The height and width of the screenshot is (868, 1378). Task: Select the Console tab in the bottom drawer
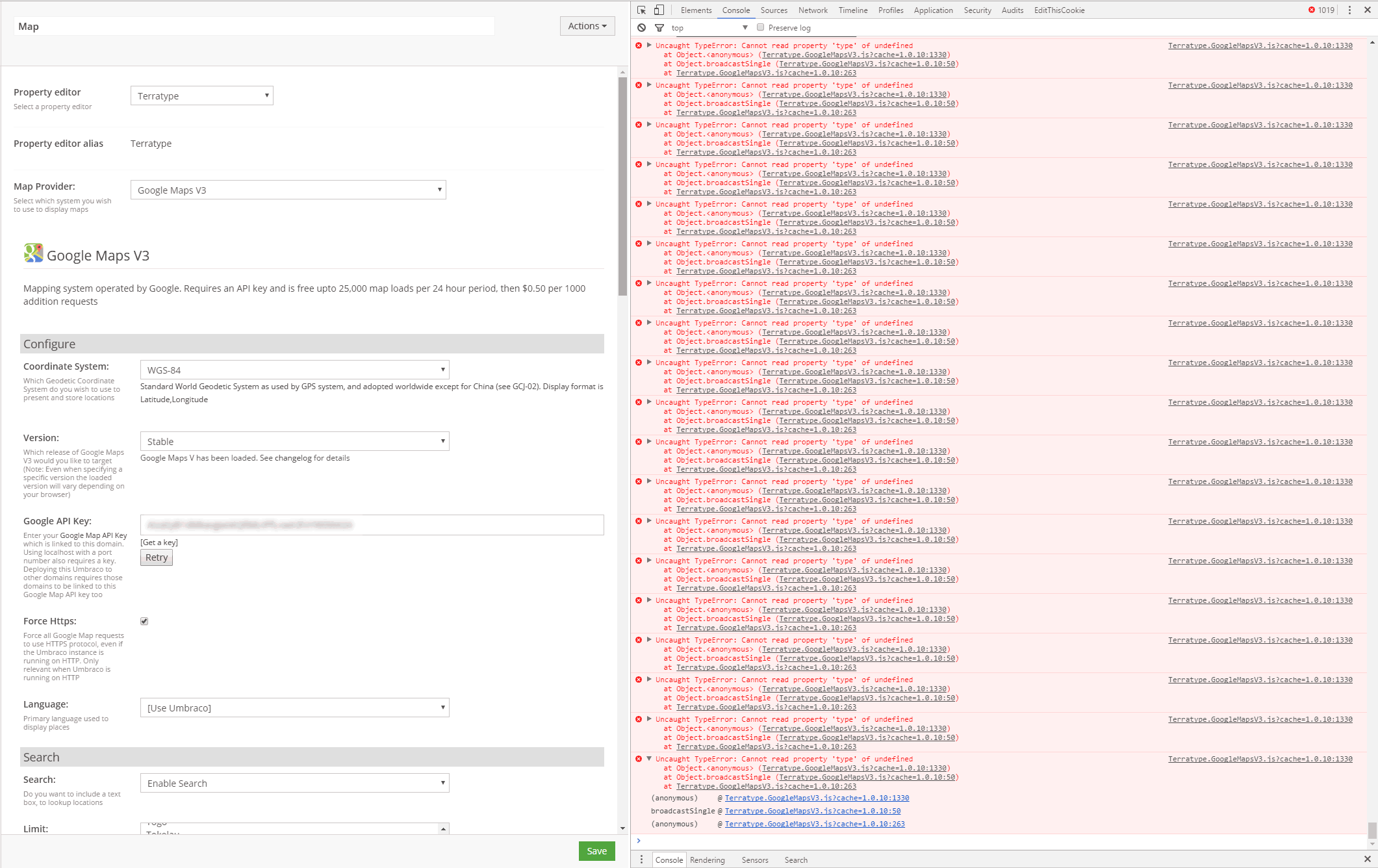pos(669,860)
